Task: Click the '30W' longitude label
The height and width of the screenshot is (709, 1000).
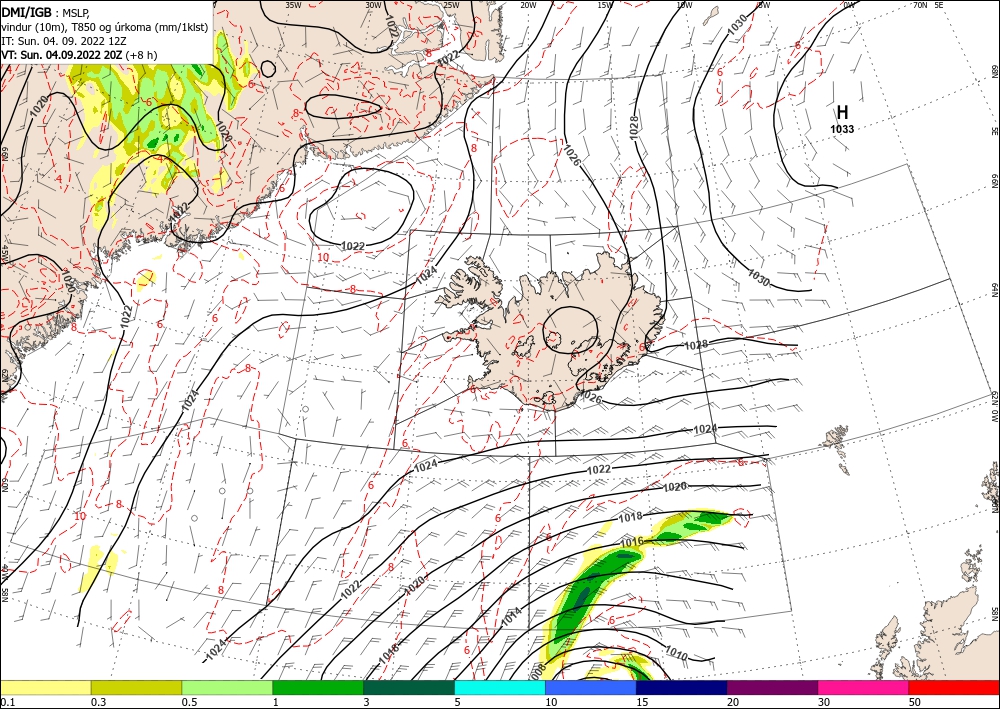Action: pyautogui.click(x=374, y=5)
